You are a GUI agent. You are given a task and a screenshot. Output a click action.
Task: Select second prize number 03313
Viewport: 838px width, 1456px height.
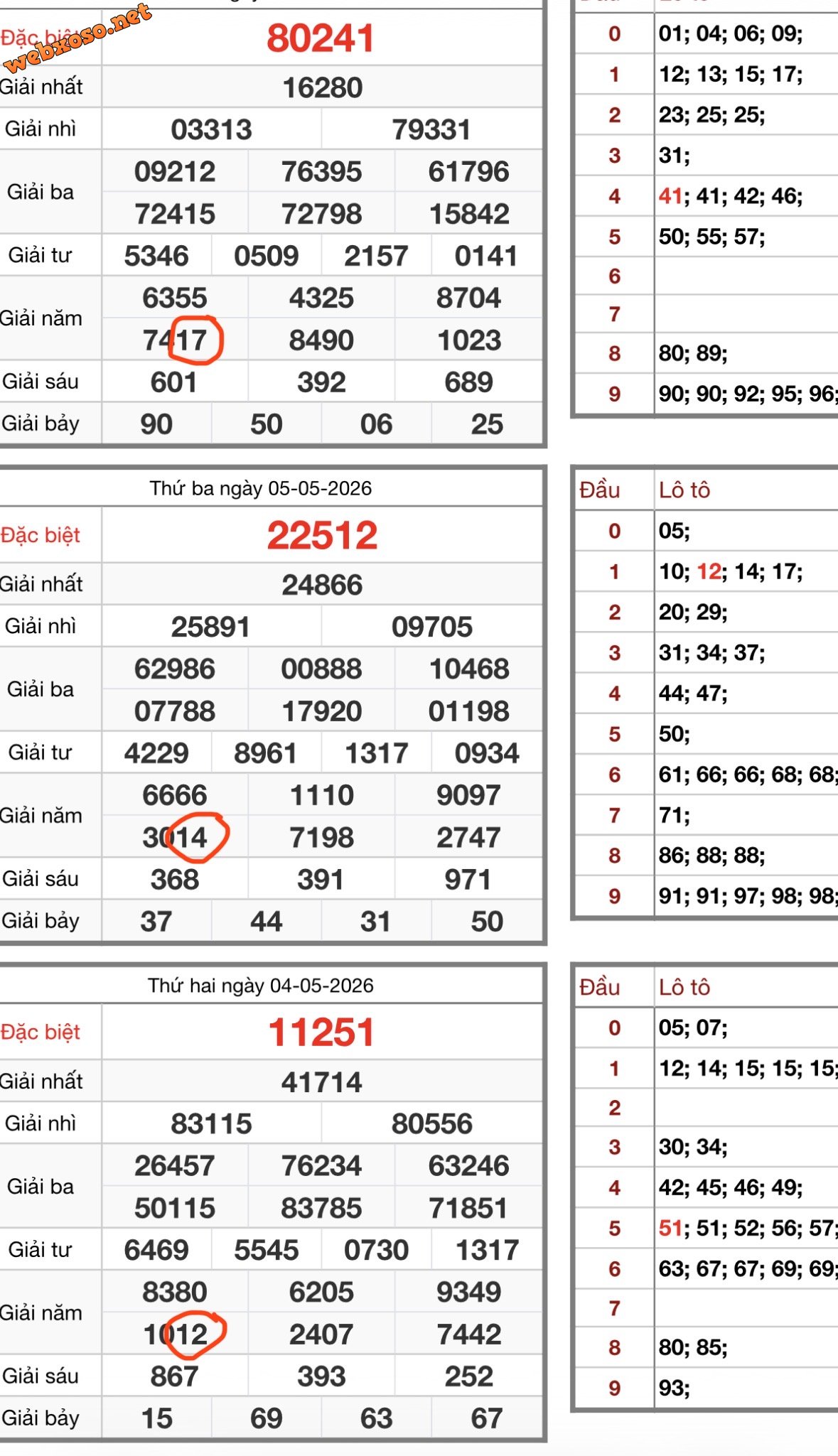pos(211,130)
